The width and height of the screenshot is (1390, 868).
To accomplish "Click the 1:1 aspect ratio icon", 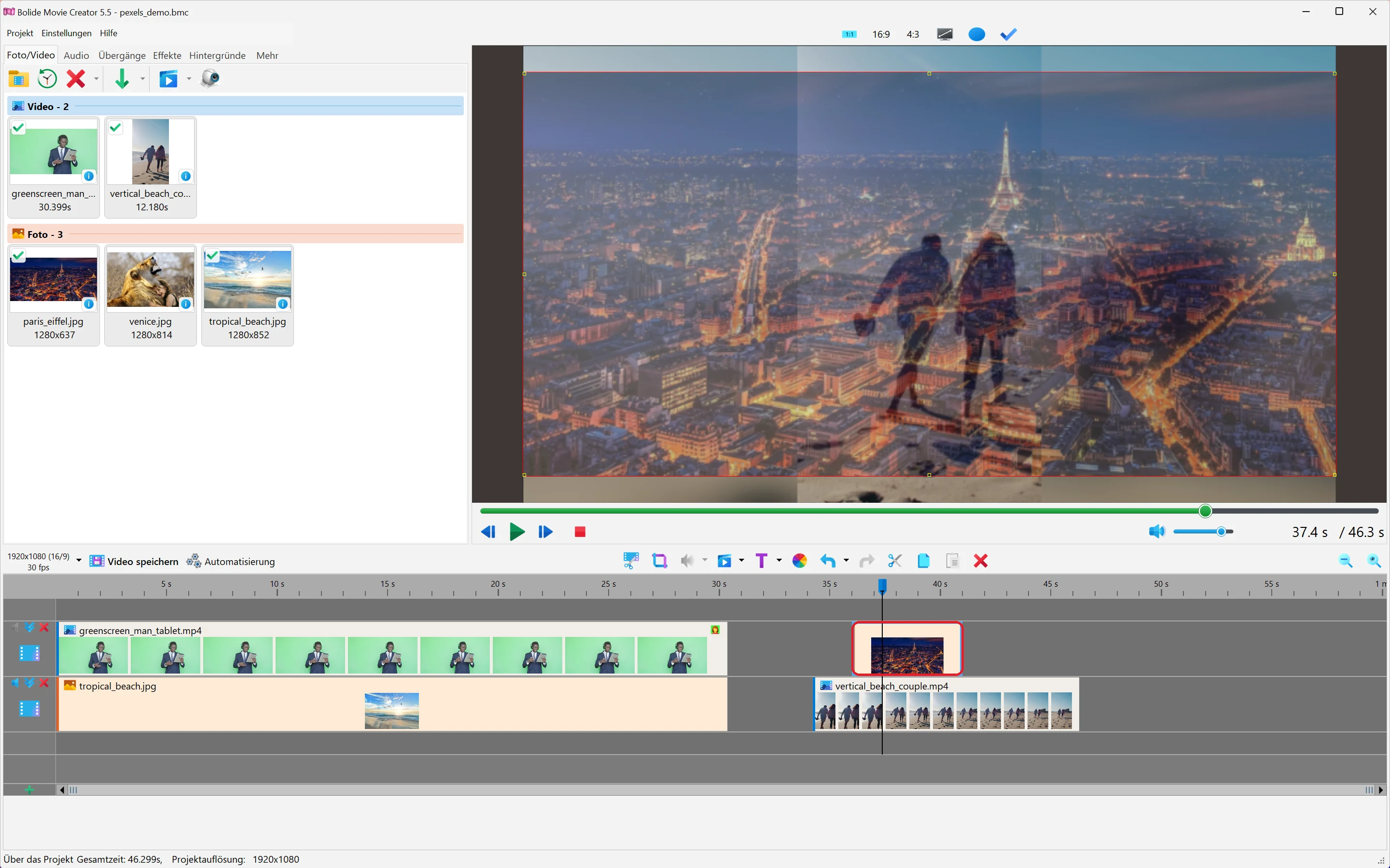I will 849,34.
